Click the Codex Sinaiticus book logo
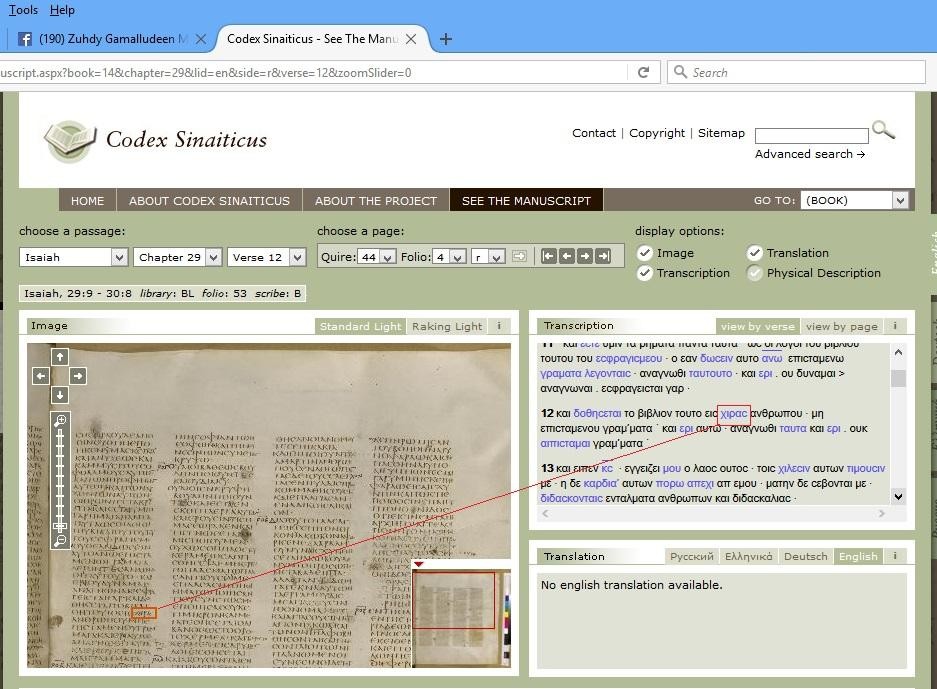This screenshot has width=937, height=689. coord(70,140)
